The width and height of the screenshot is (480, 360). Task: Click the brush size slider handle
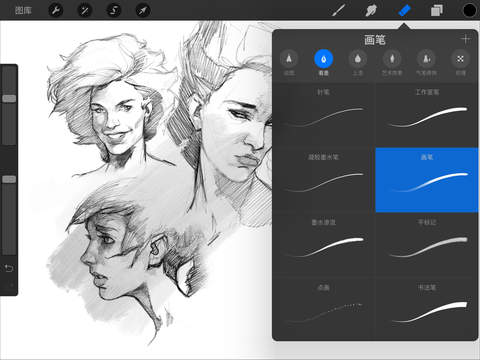pyautogui.click(x=9, y=98)
